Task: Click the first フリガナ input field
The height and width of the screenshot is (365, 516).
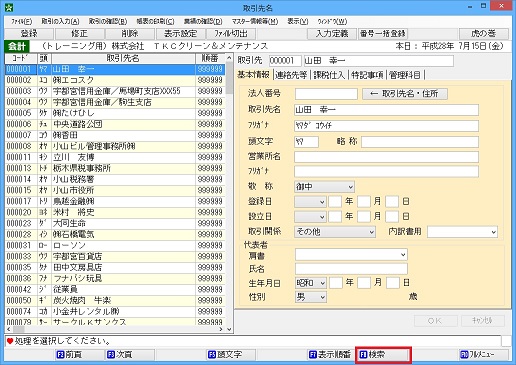Action: coord(386,126)
